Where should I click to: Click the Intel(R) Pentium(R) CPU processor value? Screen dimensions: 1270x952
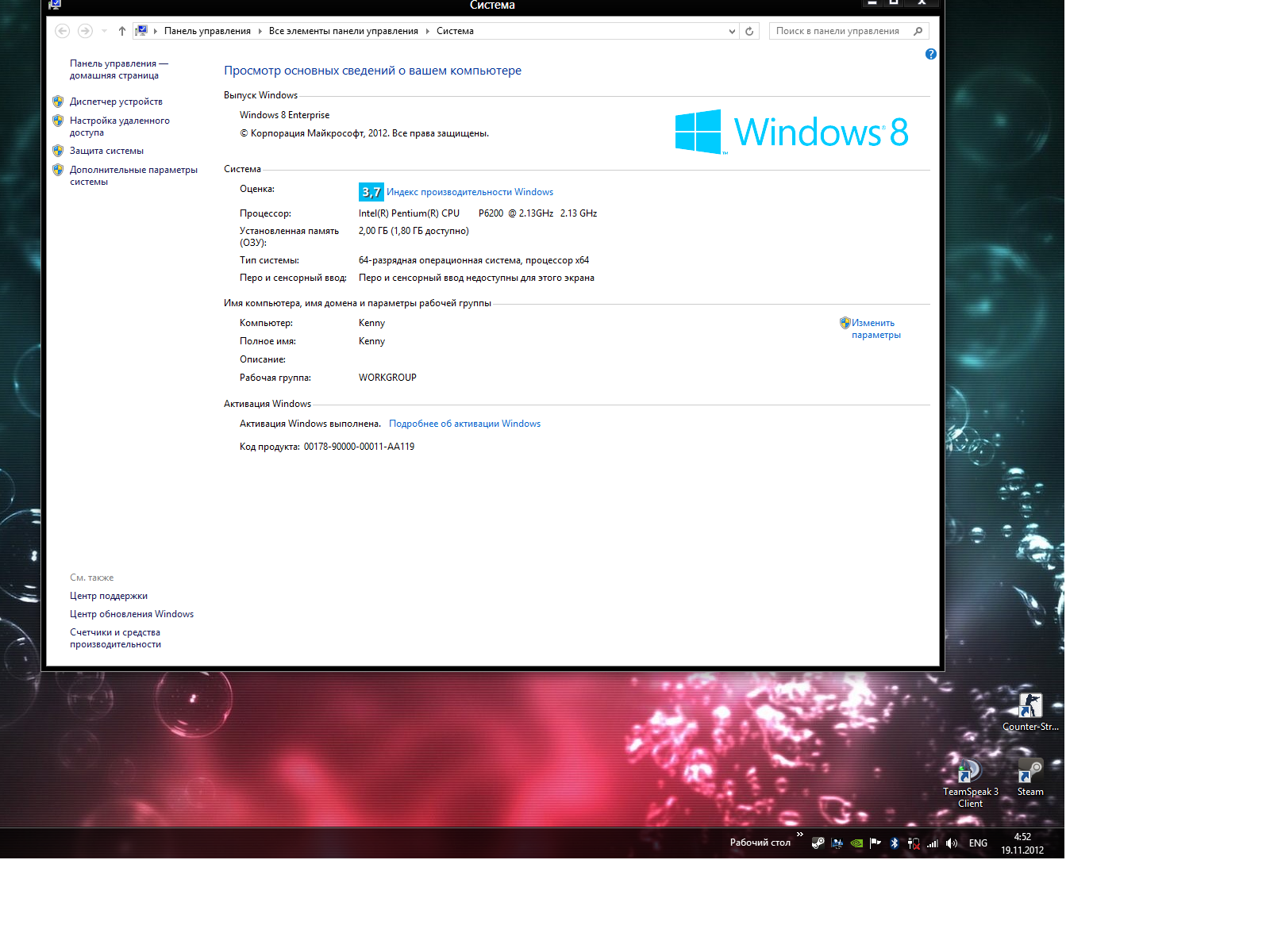pyautogui.click(x=478, y=213)
